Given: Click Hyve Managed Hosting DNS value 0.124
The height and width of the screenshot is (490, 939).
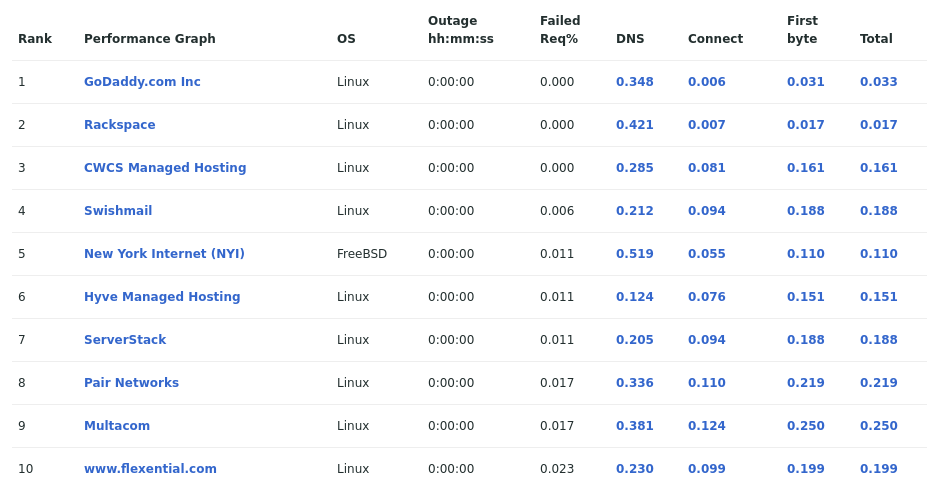Looking at the screenshot, I should (x=635, y=297).
